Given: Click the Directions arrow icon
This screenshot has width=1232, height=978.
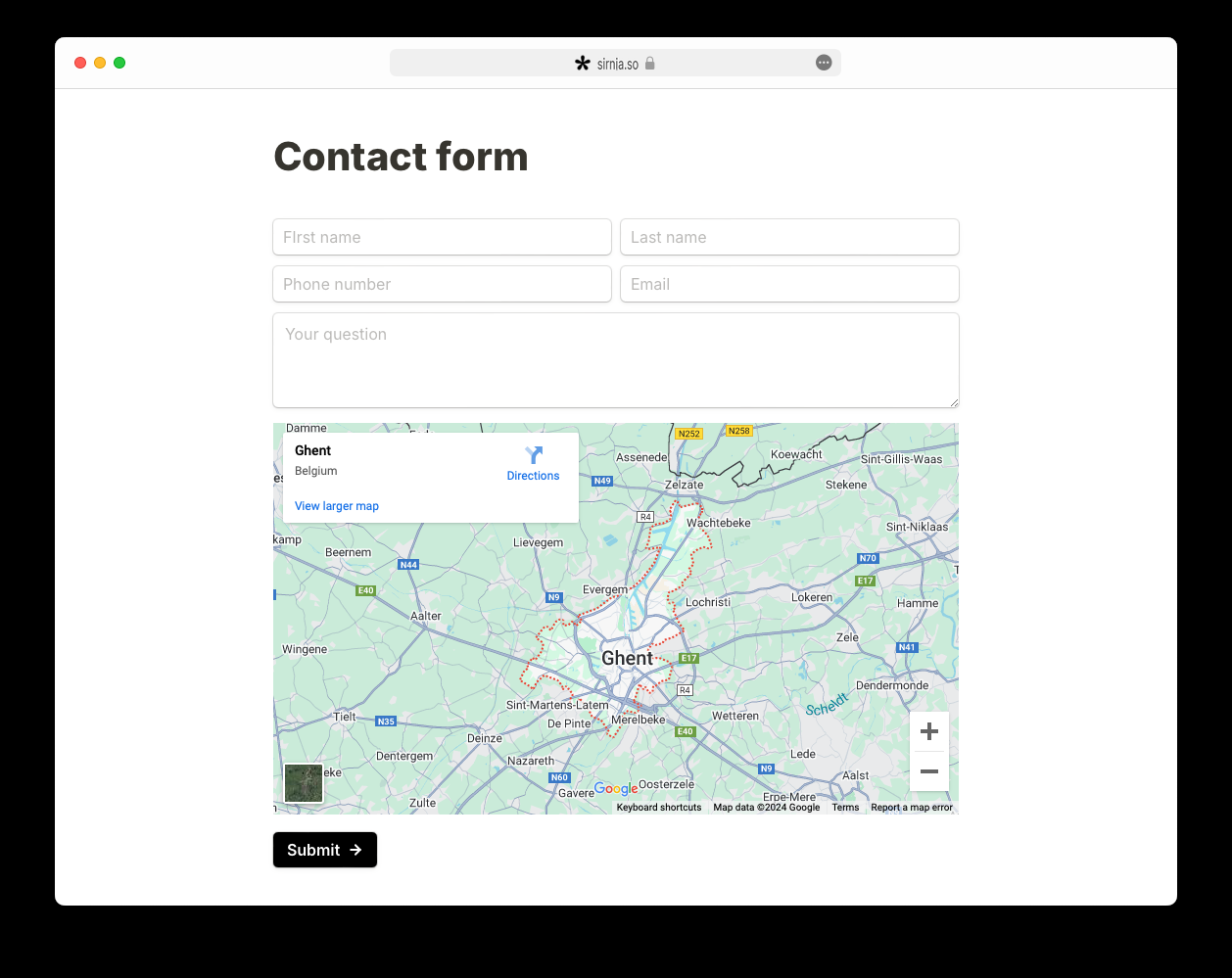Looking at the screenshot, I should pos(534,455).
